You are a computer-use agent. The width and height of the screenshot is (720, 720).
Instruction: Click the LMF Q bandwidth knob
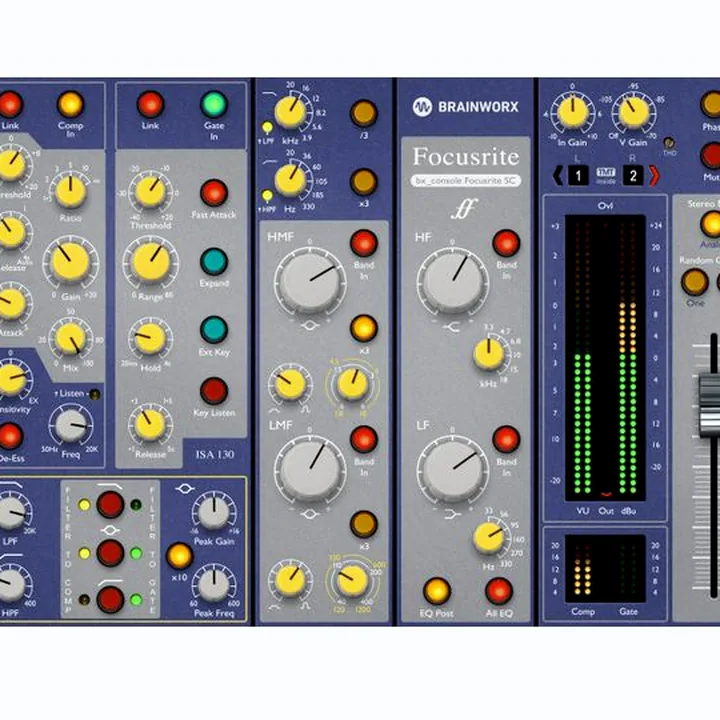290,580
